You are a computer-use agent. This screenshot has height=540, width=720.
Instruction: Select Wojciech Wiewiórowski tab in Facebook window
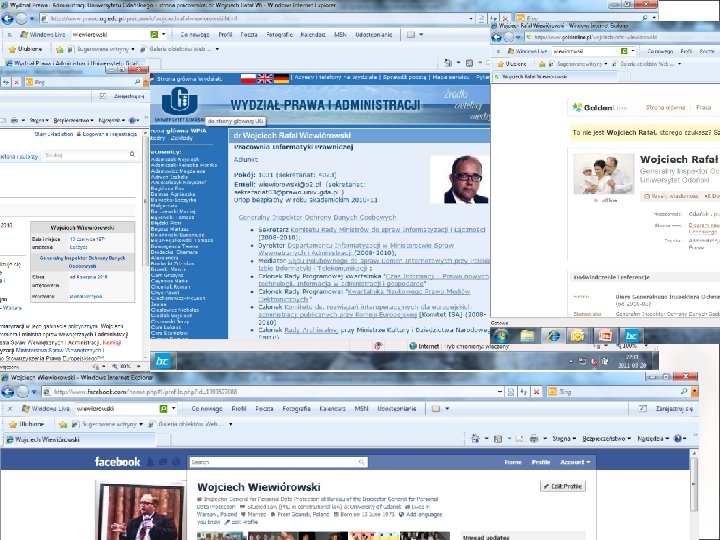80,439
